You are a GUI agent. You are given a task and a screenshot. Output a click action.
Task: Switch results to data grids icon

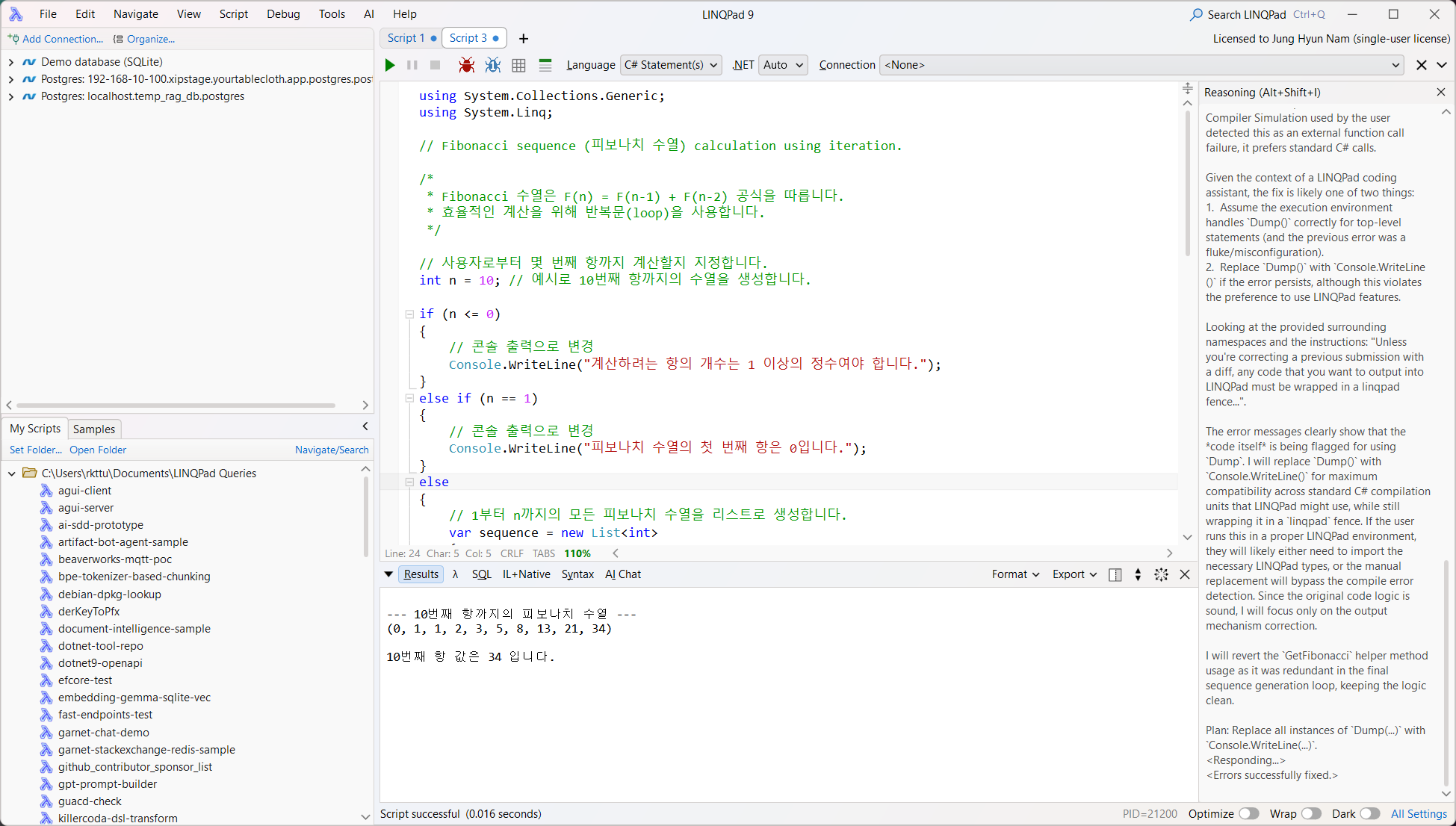(x=518, y=65)
